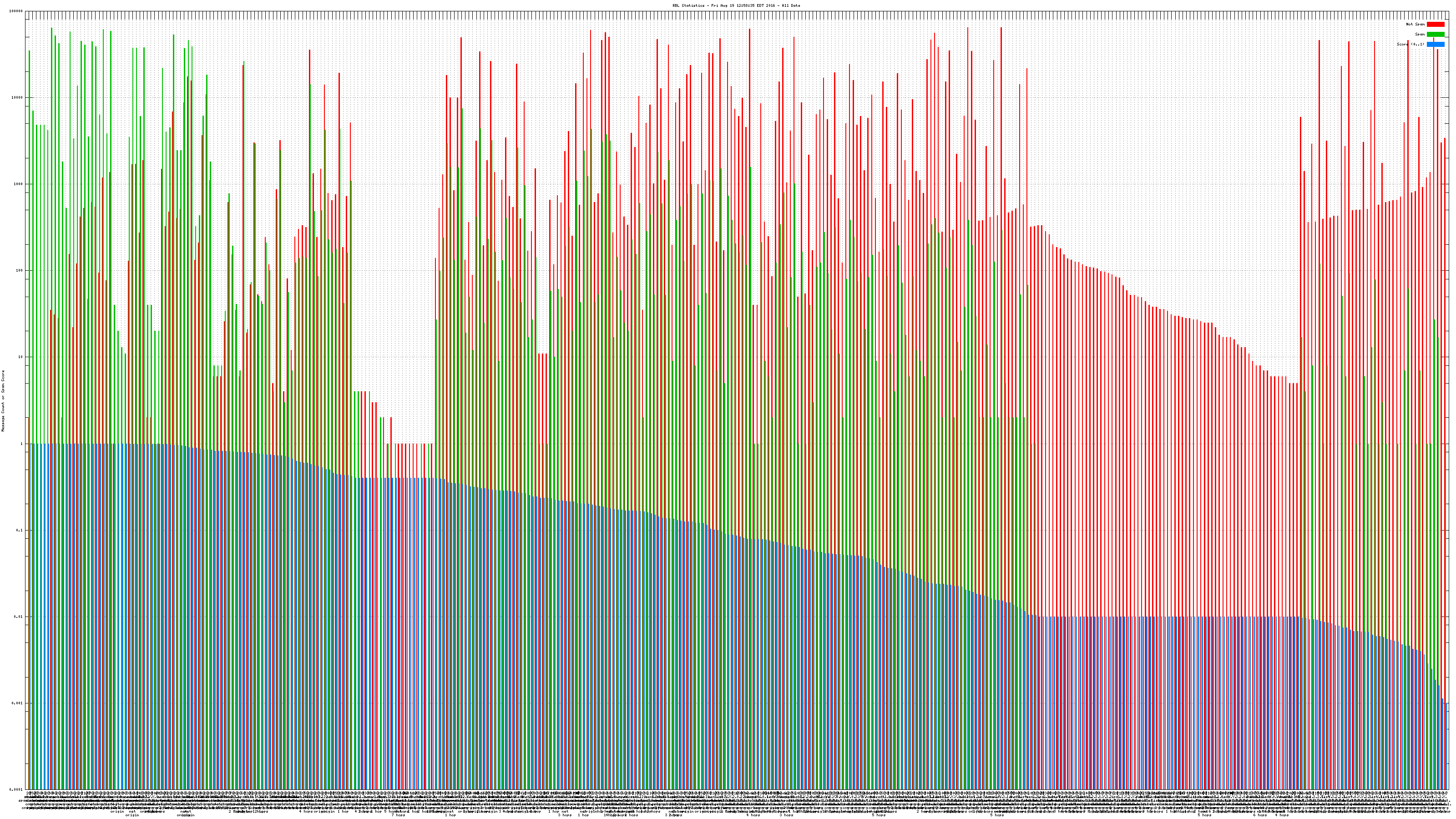This screenshot has width=1456, height=819.
Task: Click the green Spam legend swatch
Action: 1435,35
